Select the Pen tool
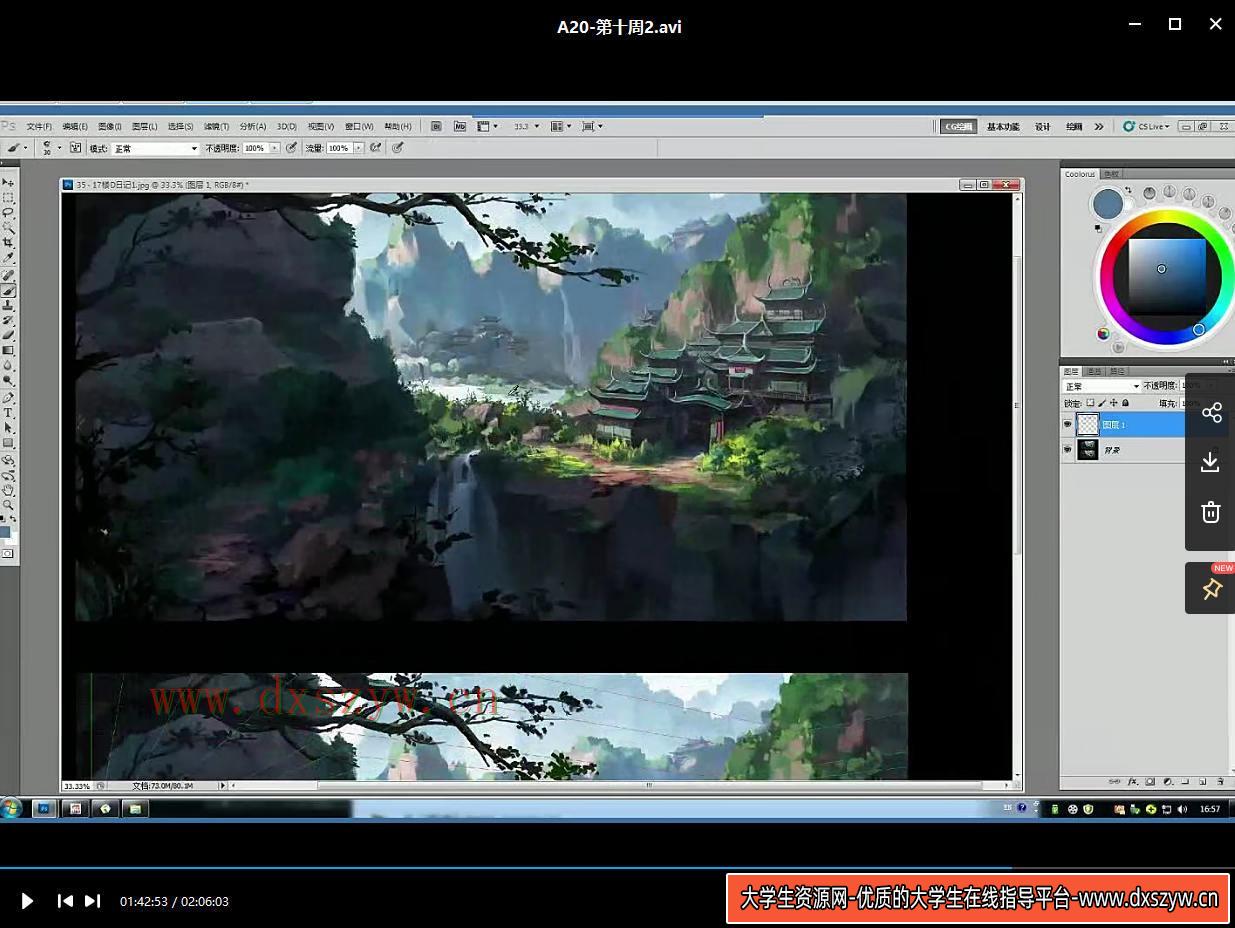The image size is (1235, 928). pos(8,398)
